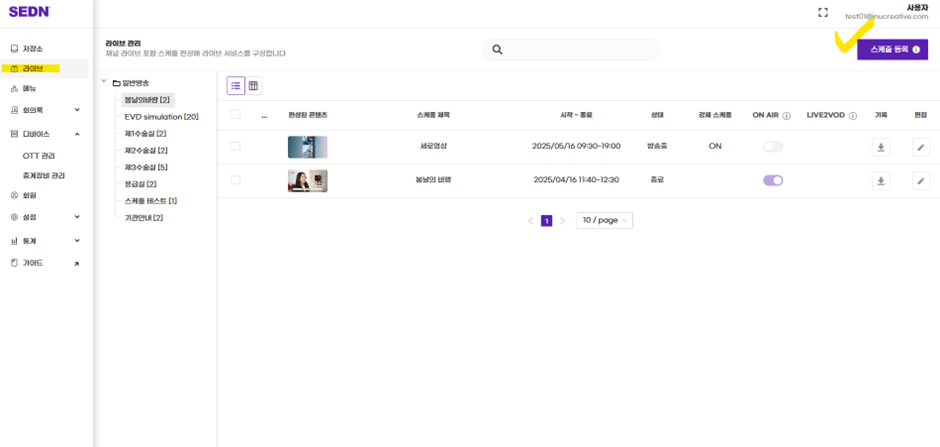Click the search magnifier icon
The height and width of the screenshot is (447, 940).
497,50
